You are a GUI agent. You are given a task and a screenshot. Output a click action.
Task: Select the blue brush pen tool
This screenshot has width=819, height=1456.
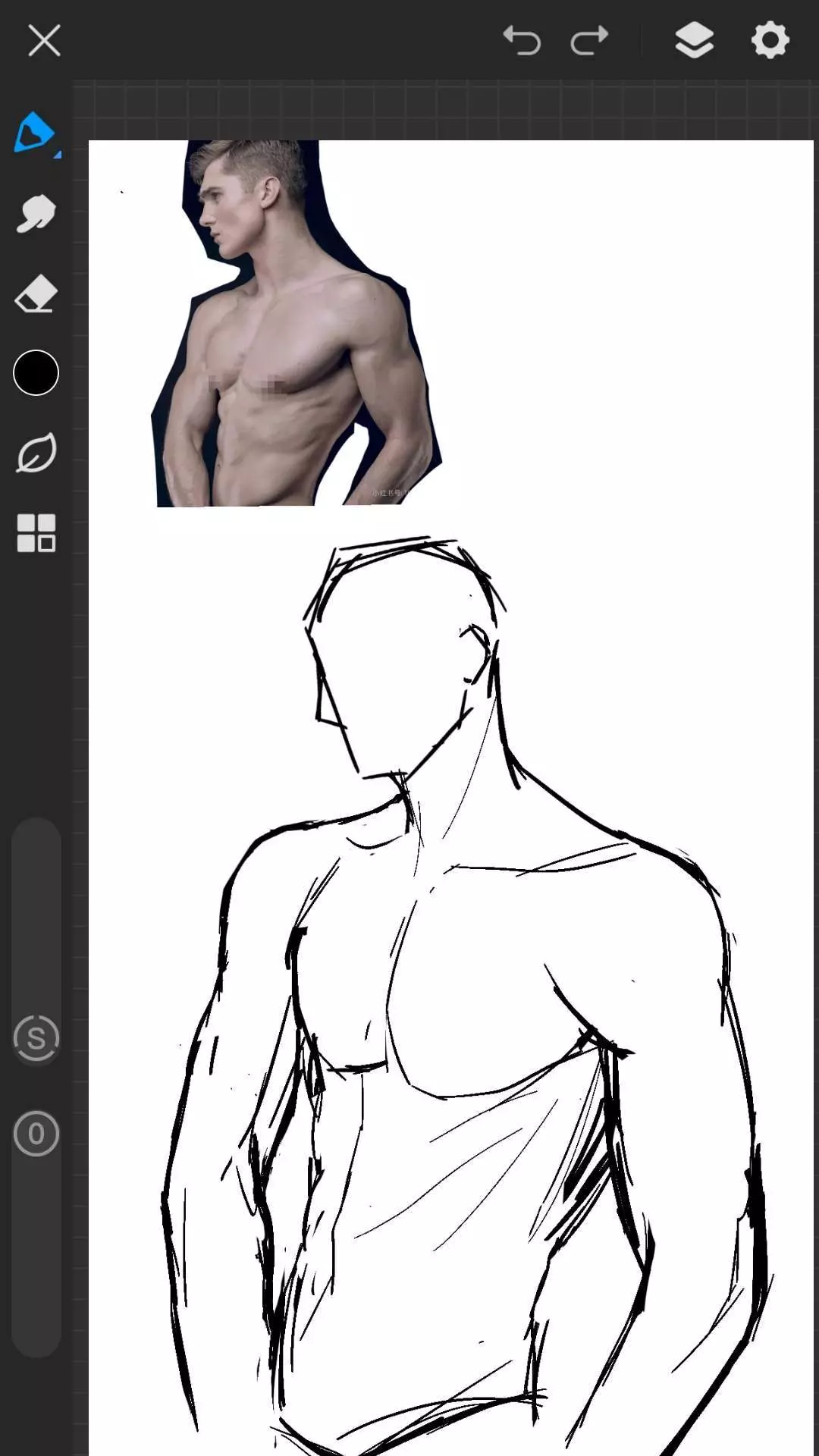tap(34, 133)
